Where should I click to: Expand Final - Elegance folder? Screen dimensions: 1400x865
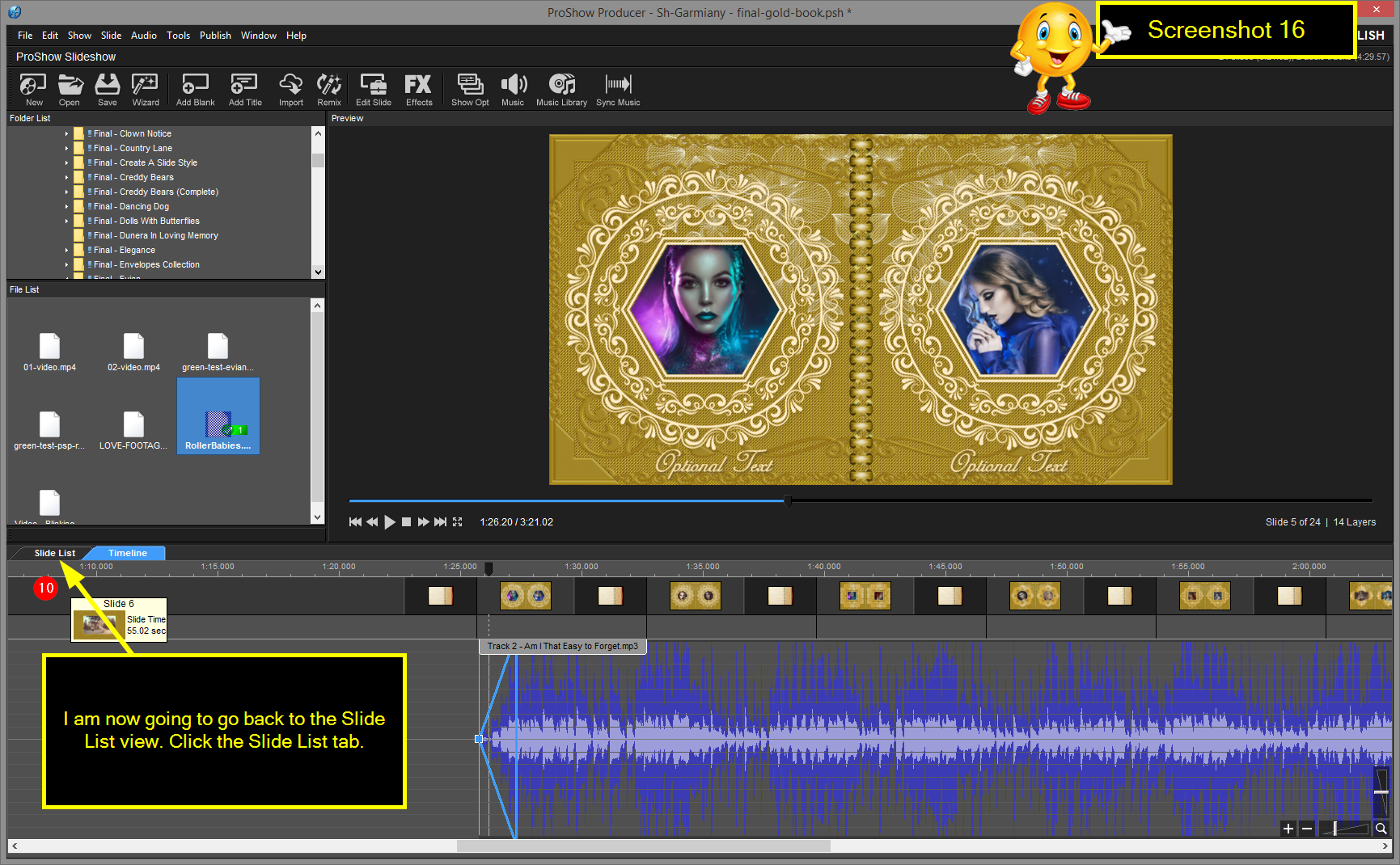point(67,251)
